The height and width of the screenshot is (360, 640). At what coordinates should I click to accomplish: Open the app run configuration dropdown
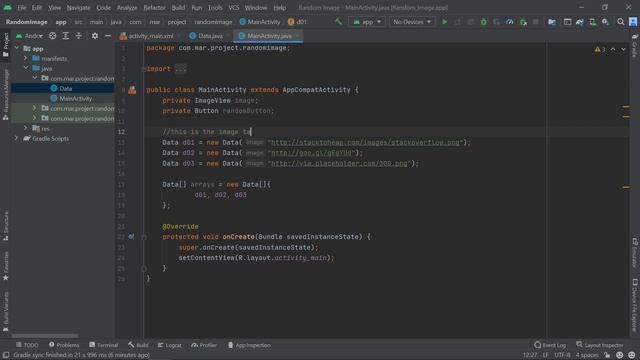(367, 22)
